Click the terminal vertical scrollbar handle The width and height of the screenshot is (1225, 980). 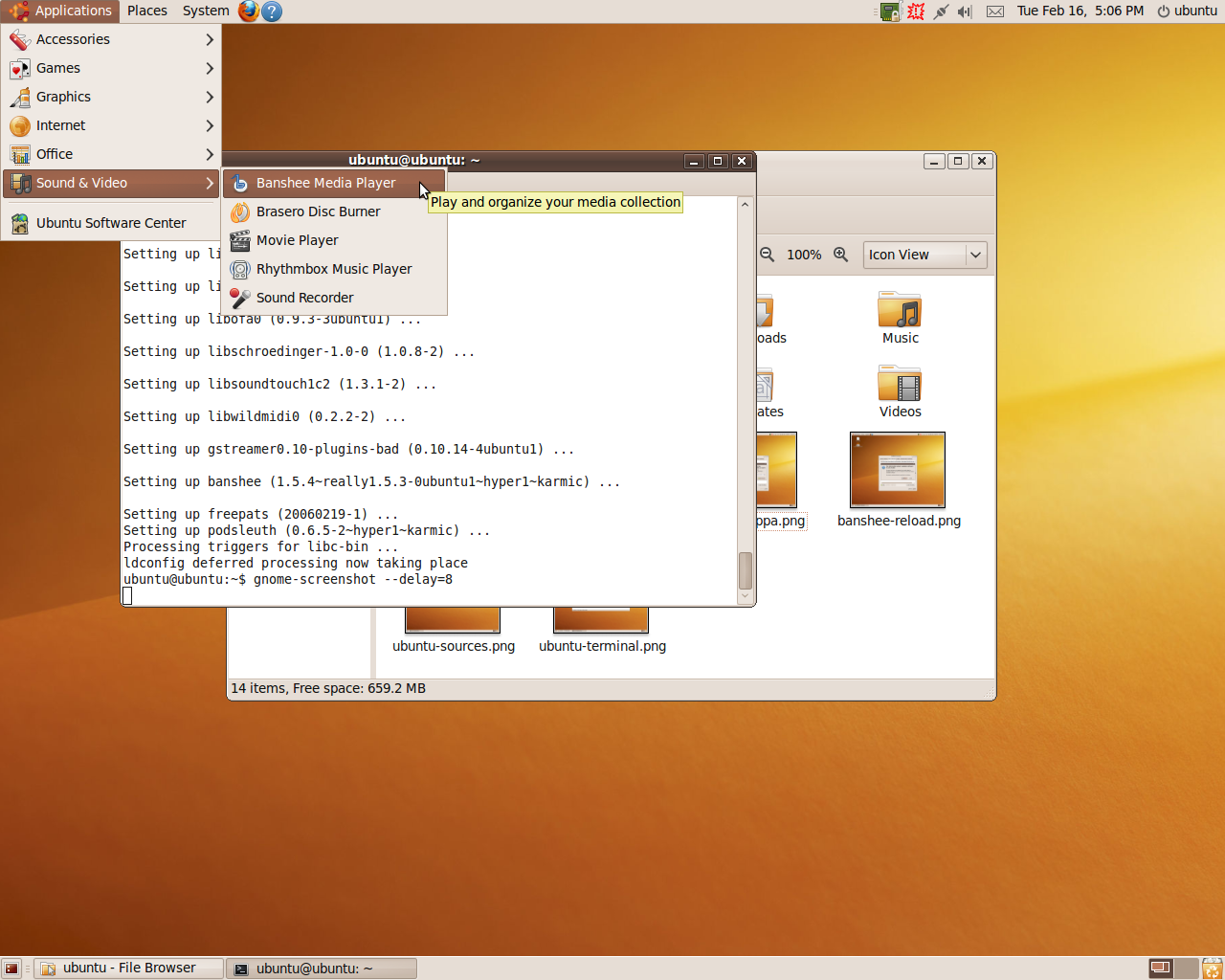[746, 570]
